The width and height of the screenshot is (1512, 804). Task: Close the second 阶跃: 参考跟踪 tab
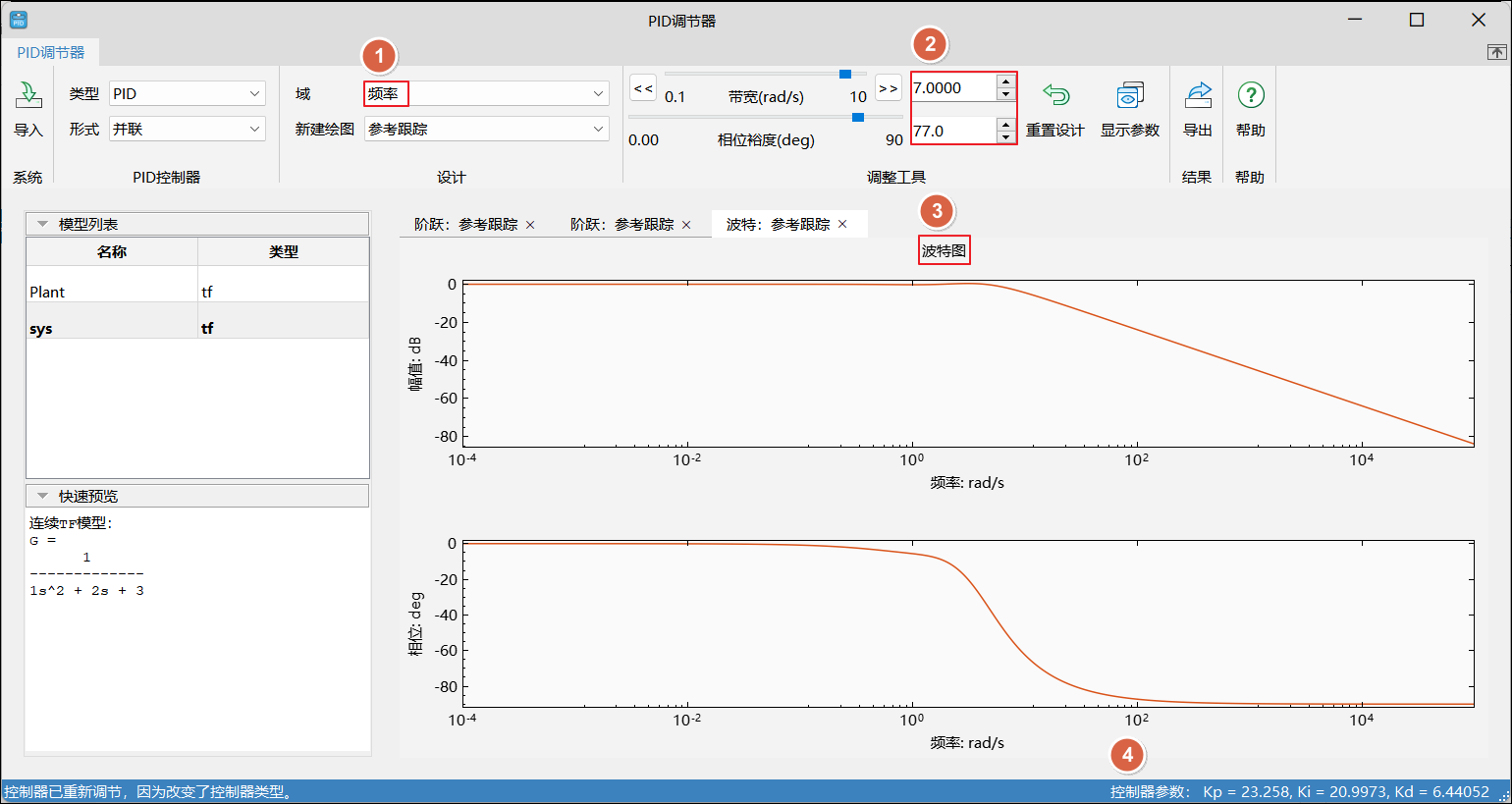point(686,225)
